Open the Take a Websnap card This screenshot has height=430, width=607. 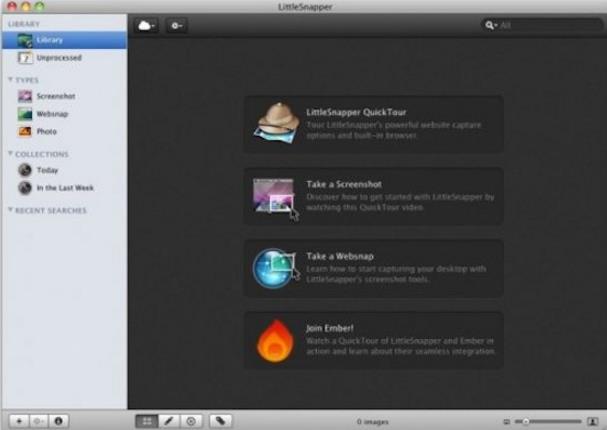click(374, 268)
